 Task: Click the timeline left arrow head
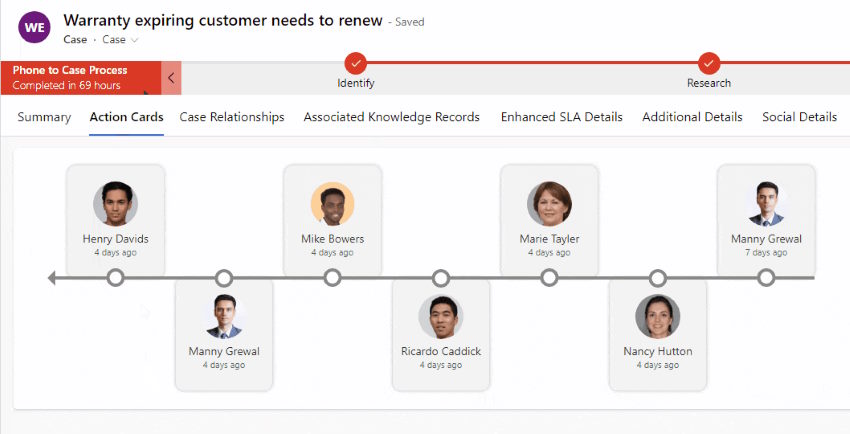(x=52, y=278)
